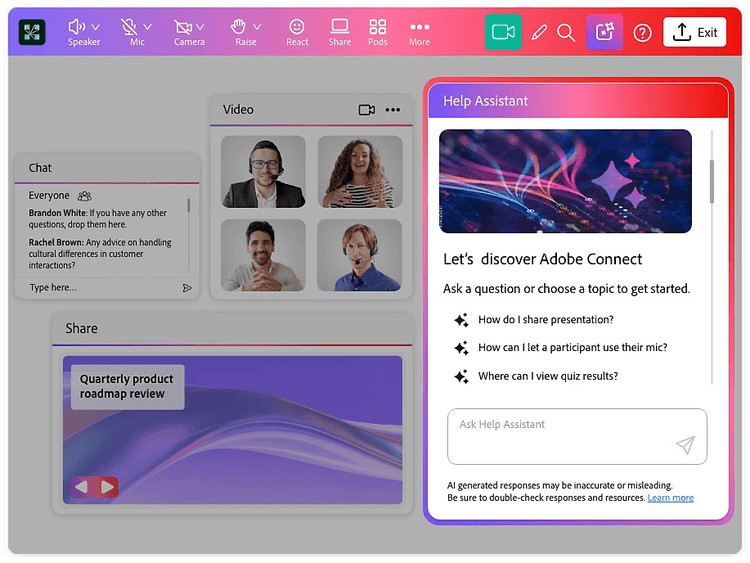Unmute the Mic icon
The image size is (750, 563).
click(129, 27)
